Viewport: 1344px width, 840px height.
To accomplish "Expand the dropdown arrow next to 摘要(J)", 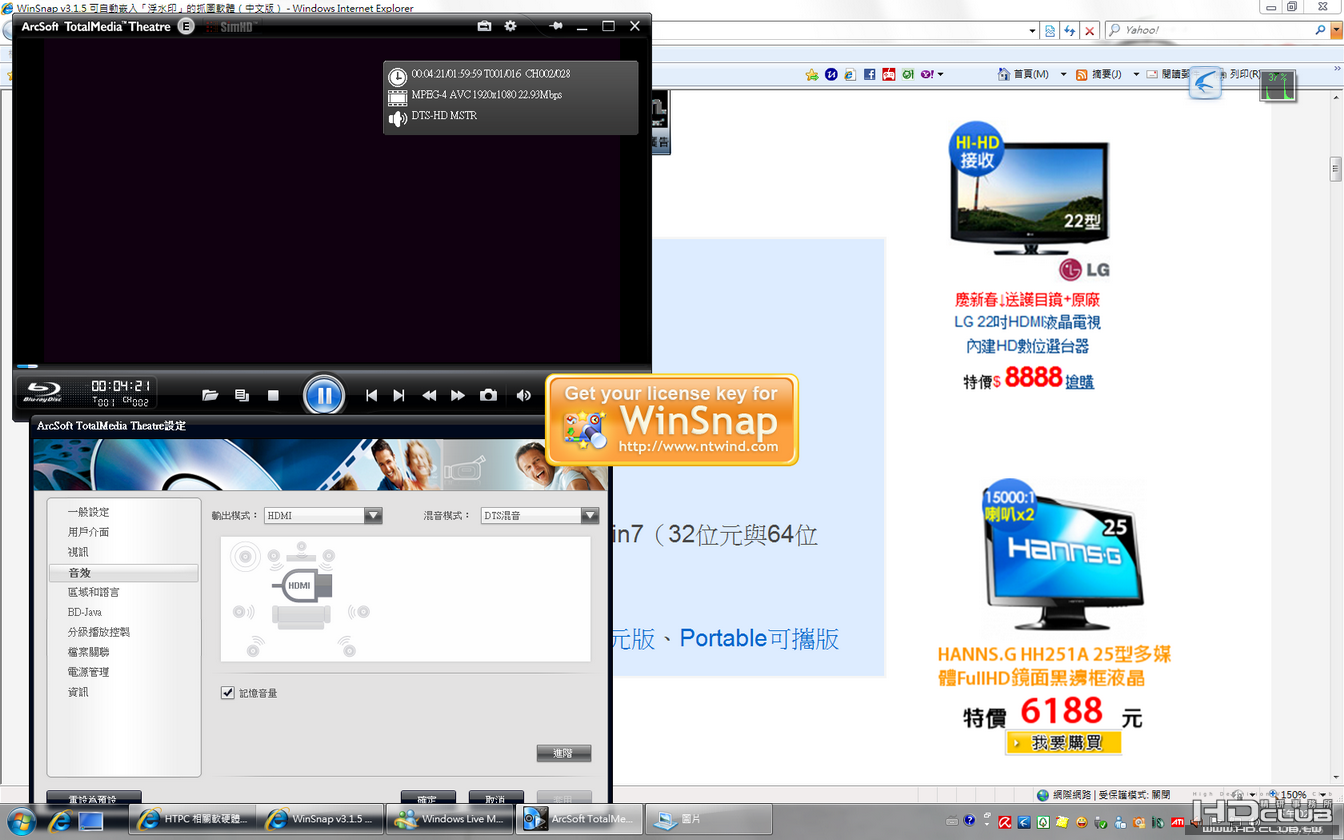I will (1135, 75).
